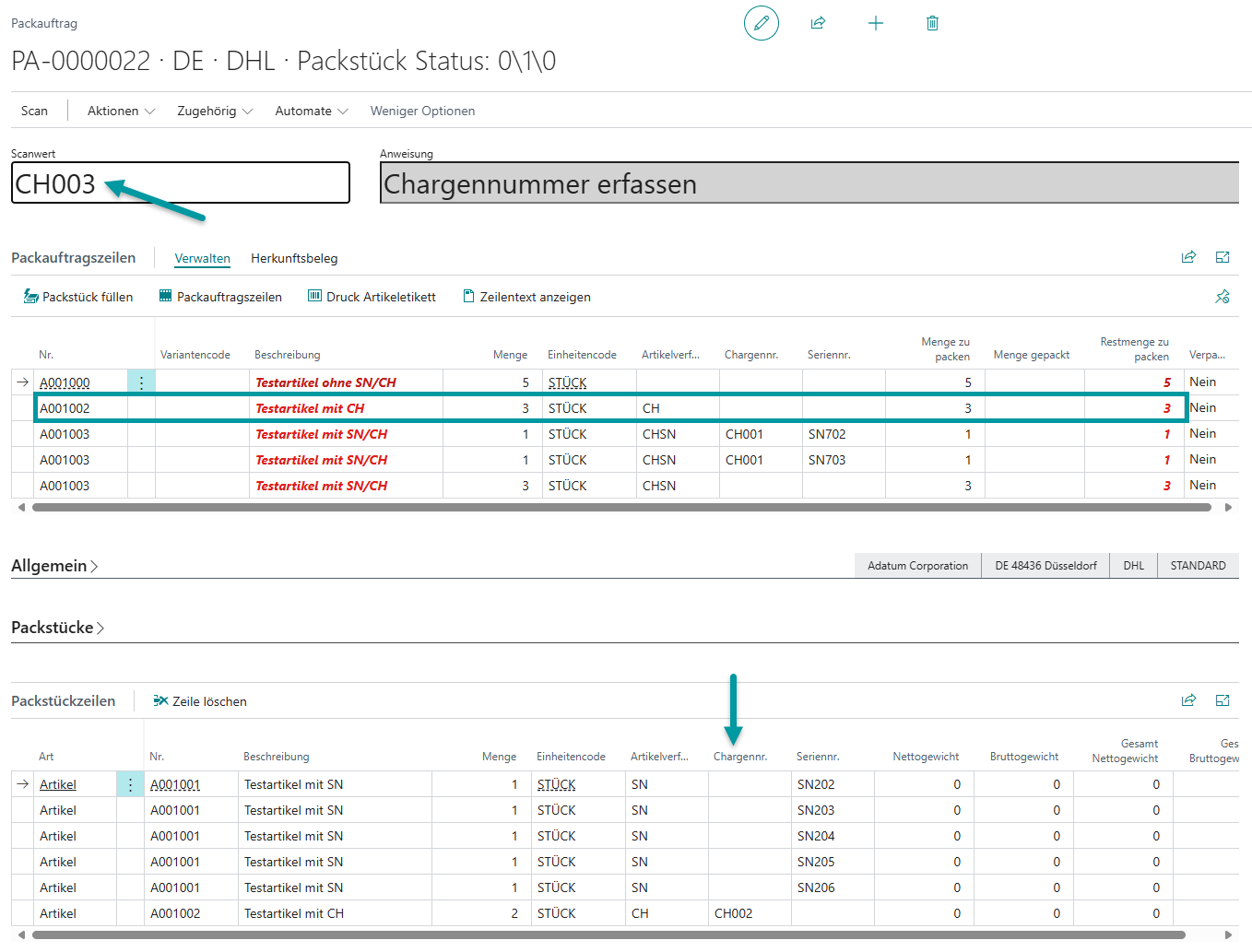Switch to the Herkunftsbeleg tab
1252x952 pixels.
coord(294,258)
